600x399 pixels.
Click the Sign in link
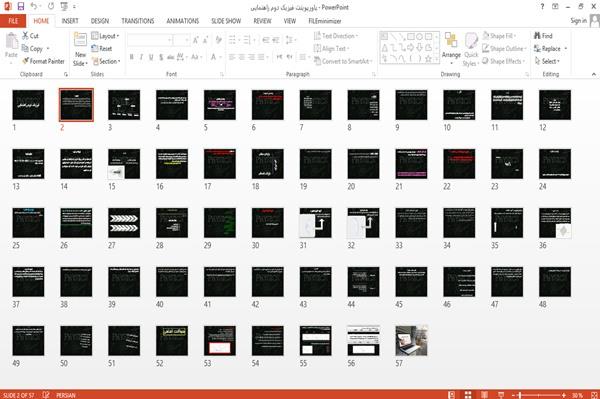pos(578,21)
